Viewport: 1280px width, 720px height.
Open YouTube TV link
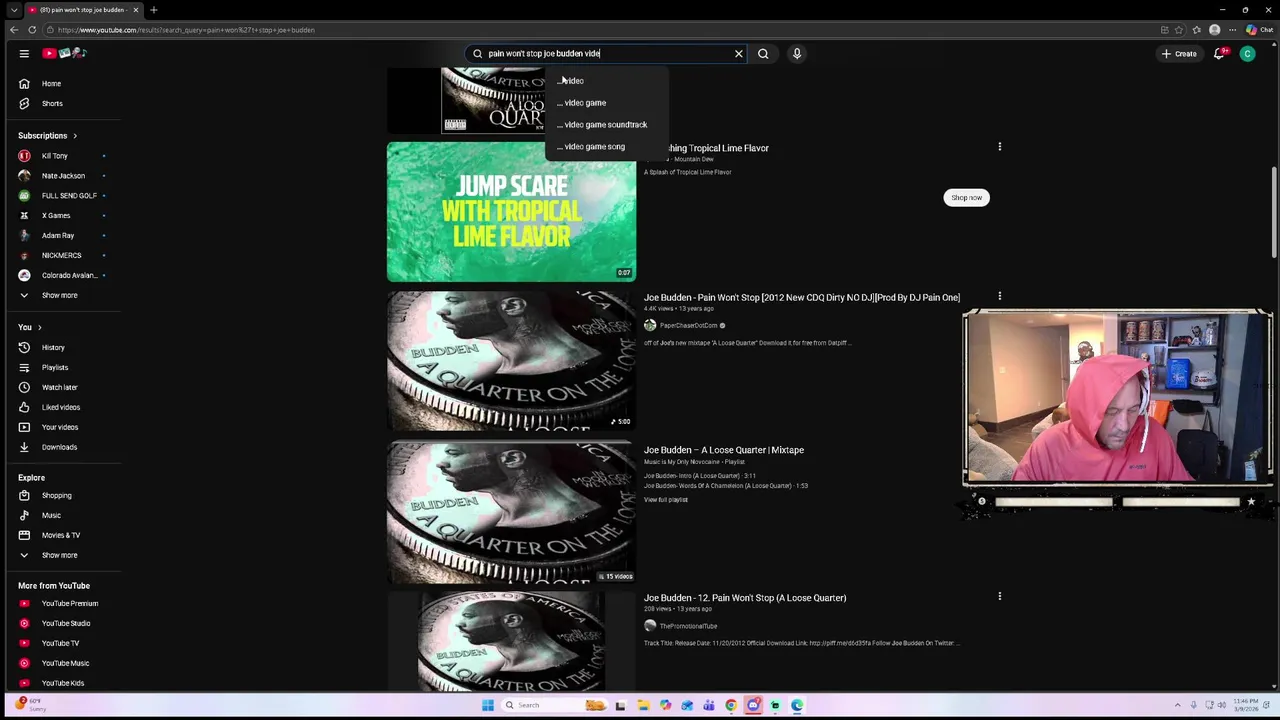[60, 644]
